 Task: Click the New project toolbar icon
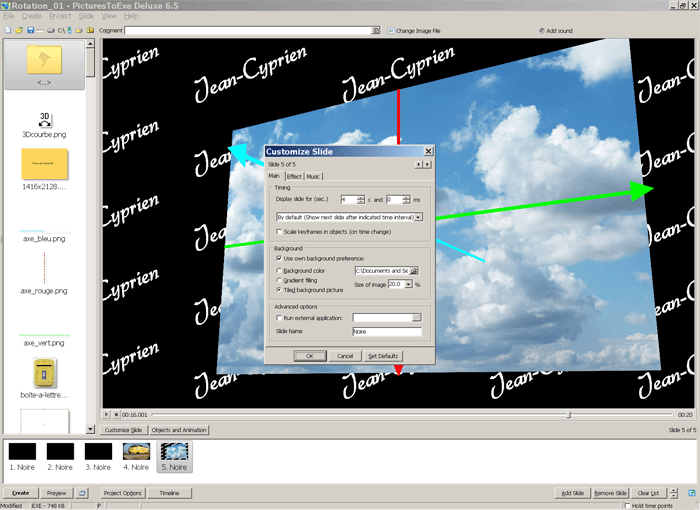8,30
